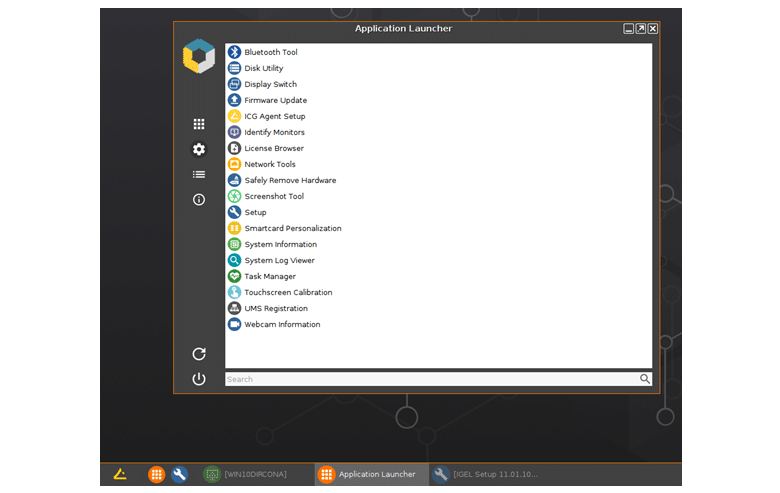
Task: Switch to WIN10DIRCONA taskbar session
Action: [x=245, y=474]
